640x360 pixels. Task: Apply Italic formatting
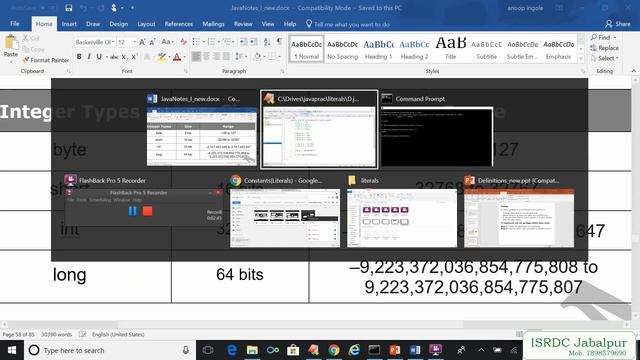[89, 57]
